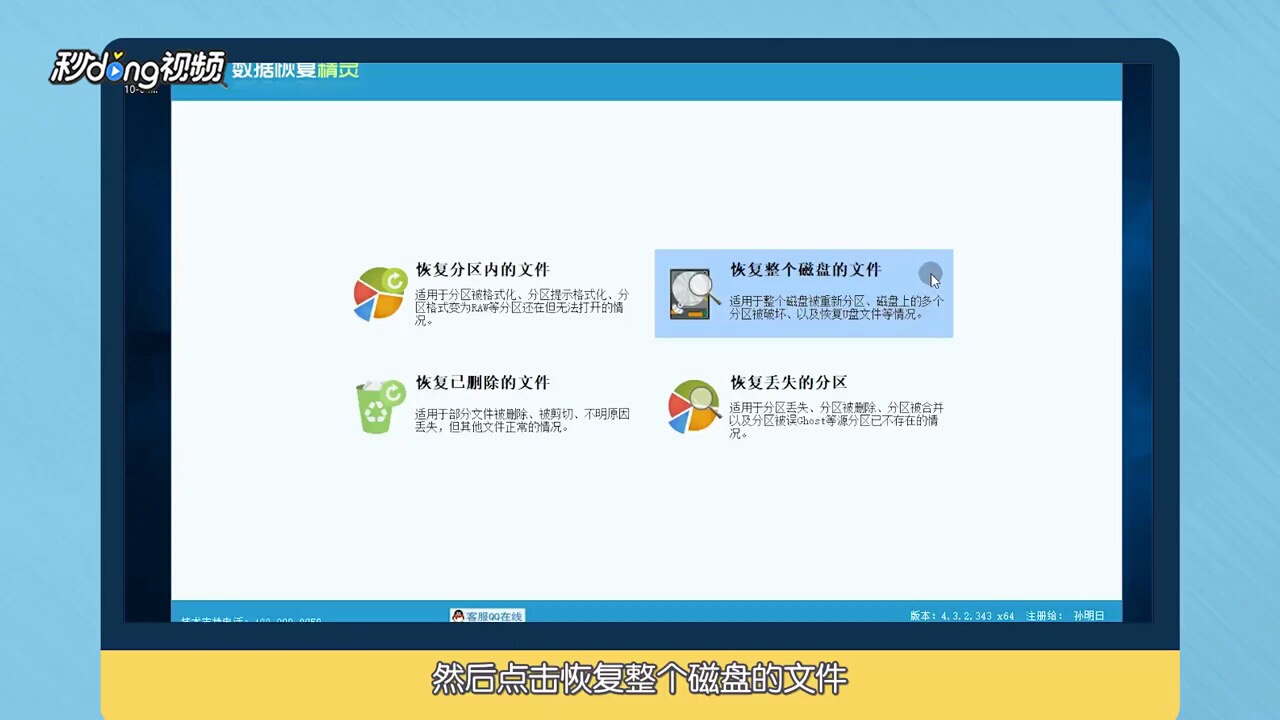Click the 注册给: 孙明日 status text
1280x720 pixels.
(x=1065, y=616)
